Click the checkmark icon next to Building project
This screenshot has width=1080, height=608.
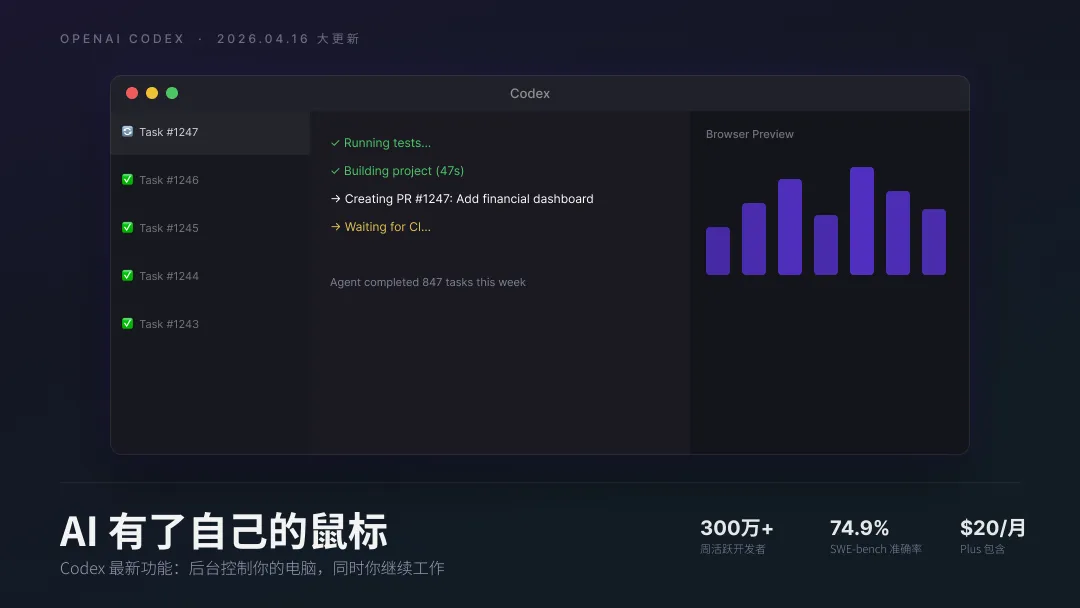click(x=335, y=171)
